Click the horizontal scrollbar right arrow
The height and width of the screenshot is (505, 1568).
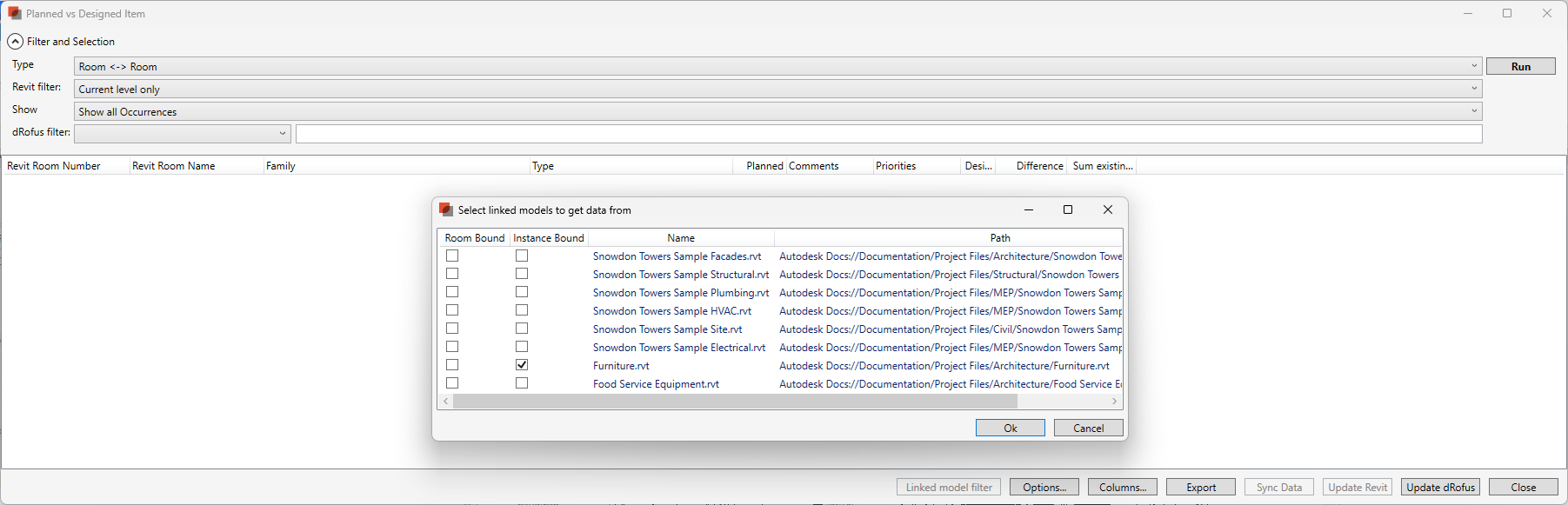[x=1114, y=402]
